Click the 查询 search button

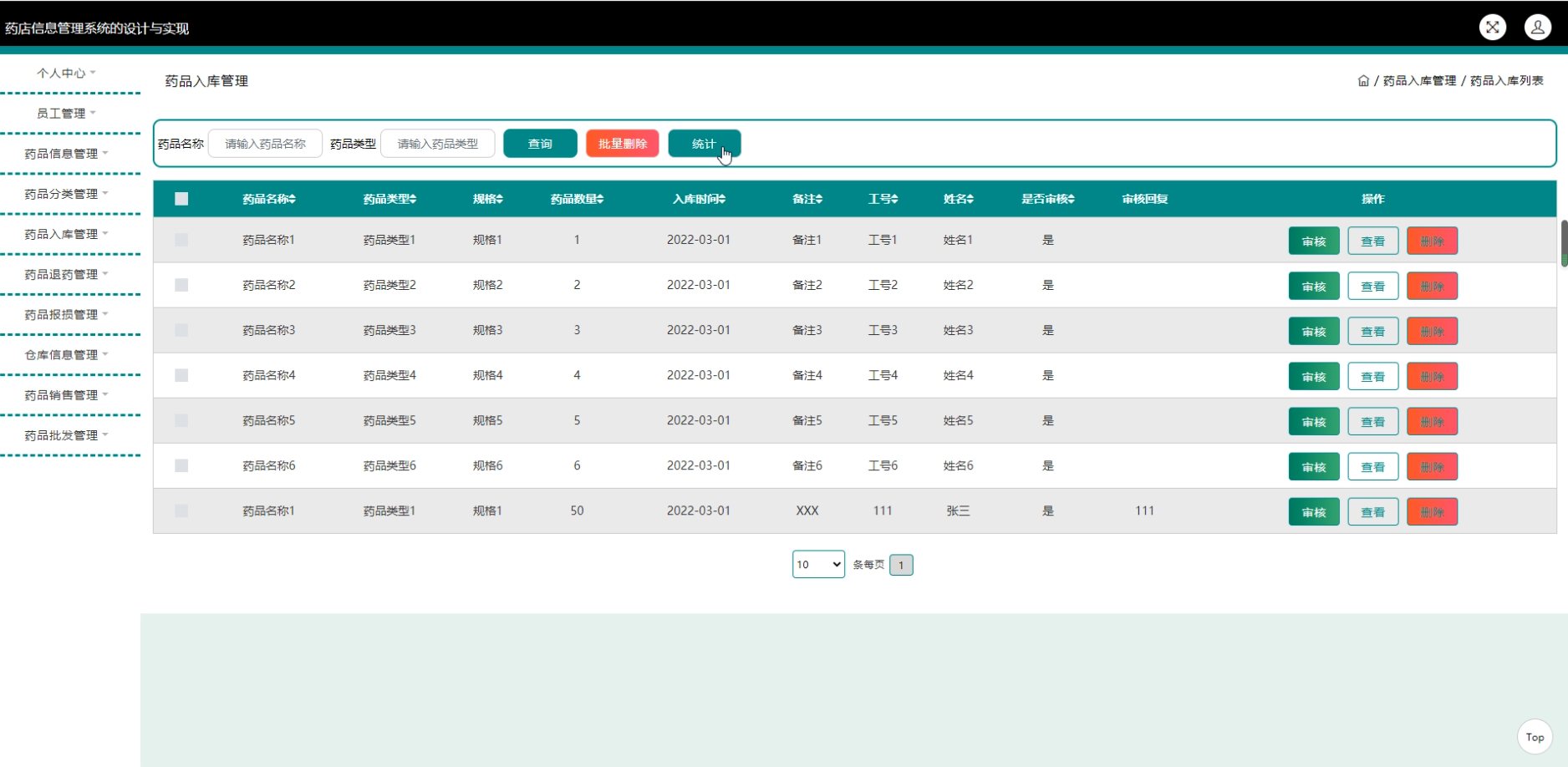click(x=540, y=144)
